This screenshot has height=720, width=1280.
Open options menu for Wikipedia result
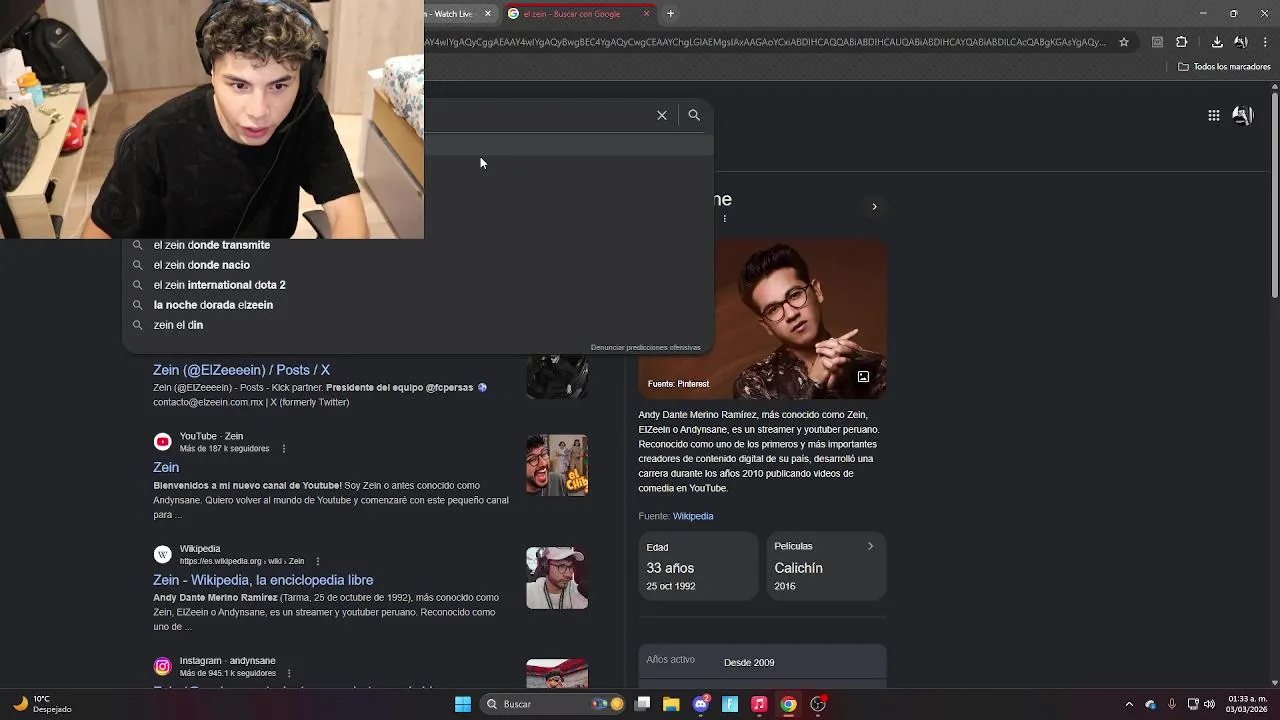[x=318, y=561]
